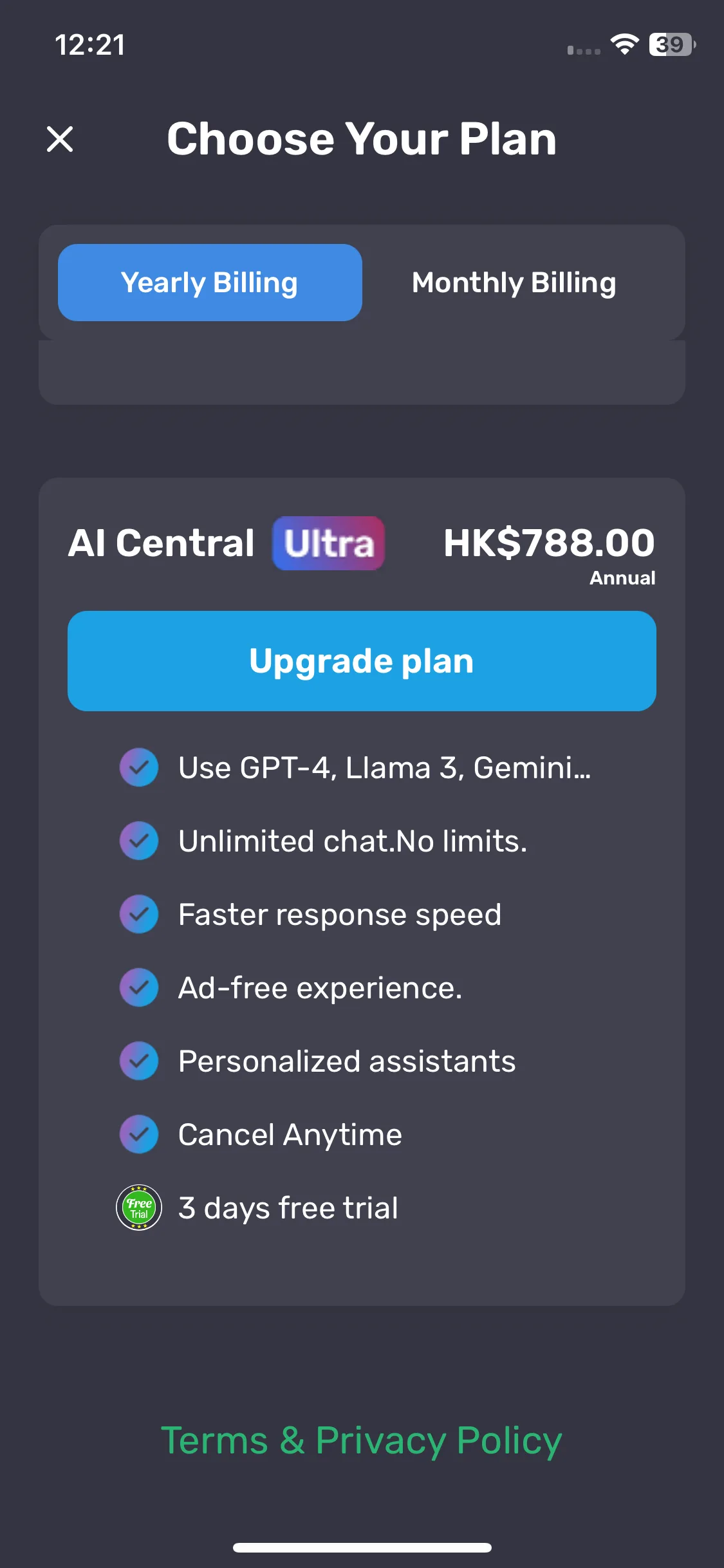Tap checkmark beside Personalized assistants
The image size is (724, 1568).
point(139,1061)
